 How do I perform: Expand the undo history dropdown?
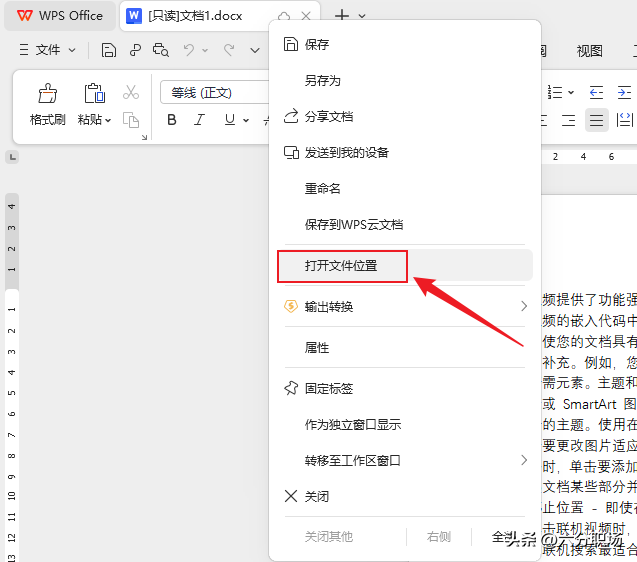pyautogui.click(x=205, y=50)
